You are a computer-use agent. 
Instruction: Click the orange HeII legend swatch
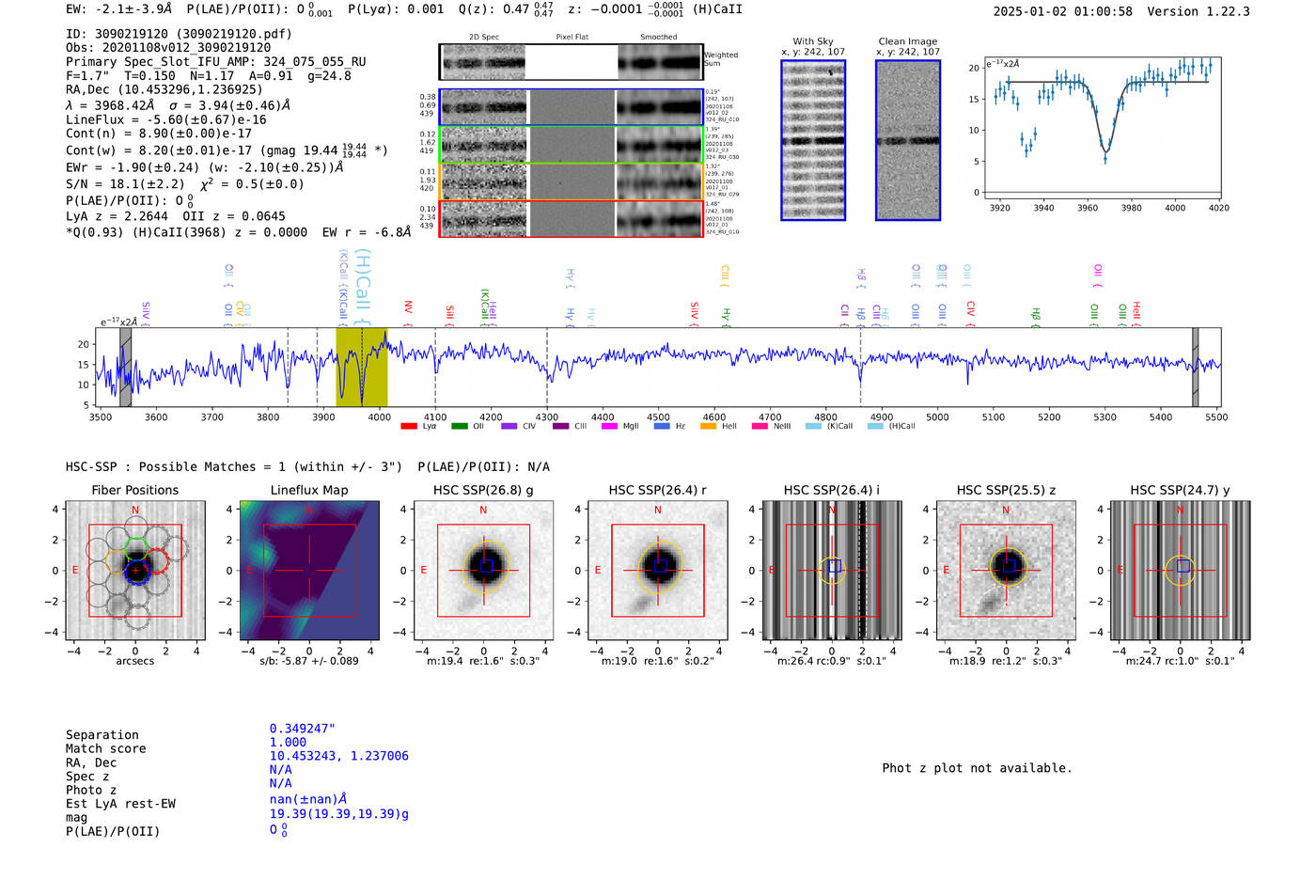tap(709, 426)
